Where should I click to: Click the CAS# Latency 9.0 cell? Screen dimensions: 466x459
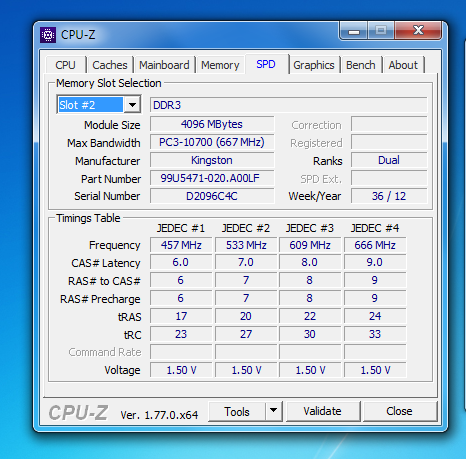pyautogui.click(x=375, y=262)
